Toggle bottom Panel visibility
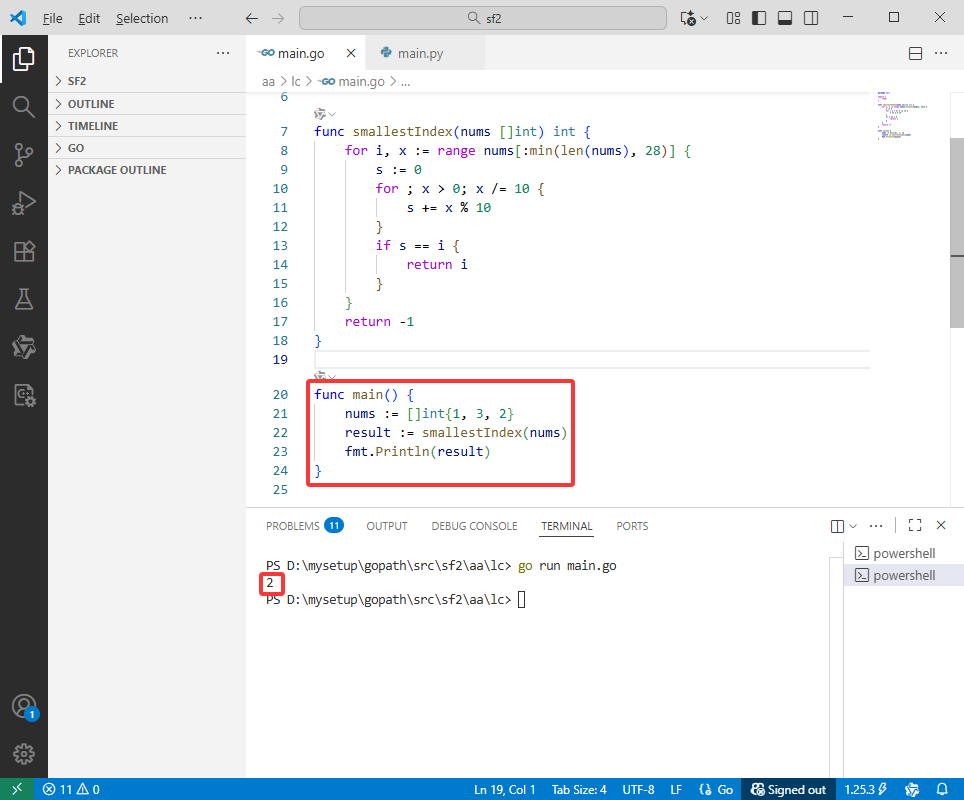The image size is (964, 800). [x=784, y=18]
